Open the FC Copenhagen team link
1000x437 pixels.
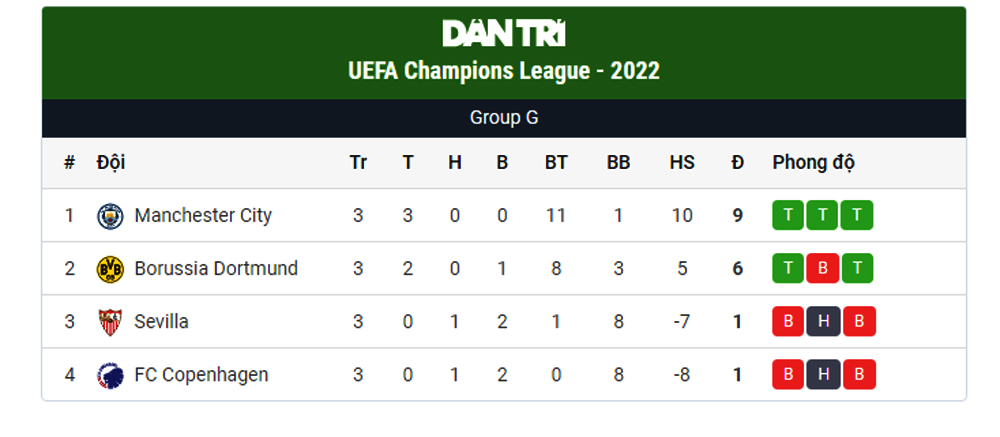click(201, 376)
